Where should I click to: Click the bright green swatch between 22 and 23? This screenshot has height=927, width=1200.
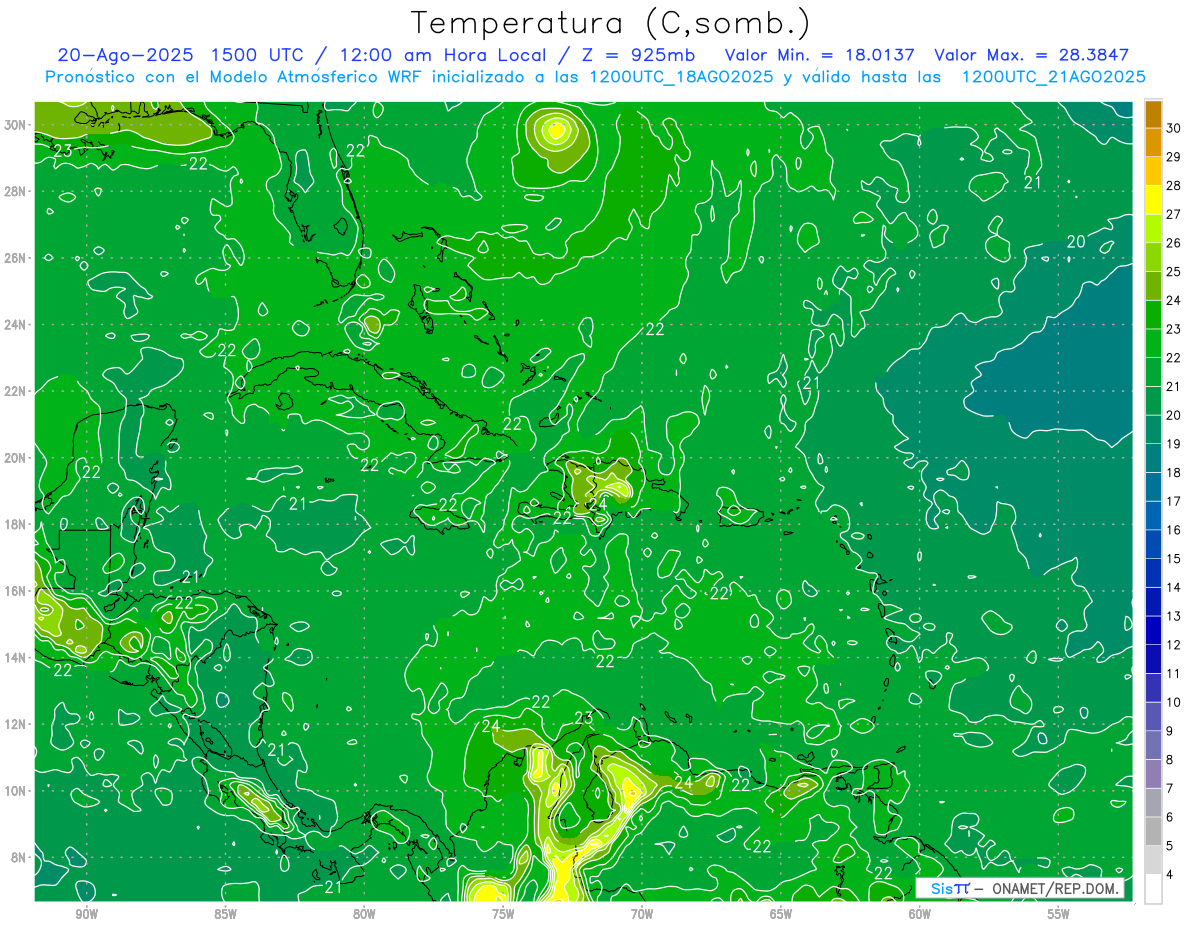pyautogui.click(x=1153, y=343)
